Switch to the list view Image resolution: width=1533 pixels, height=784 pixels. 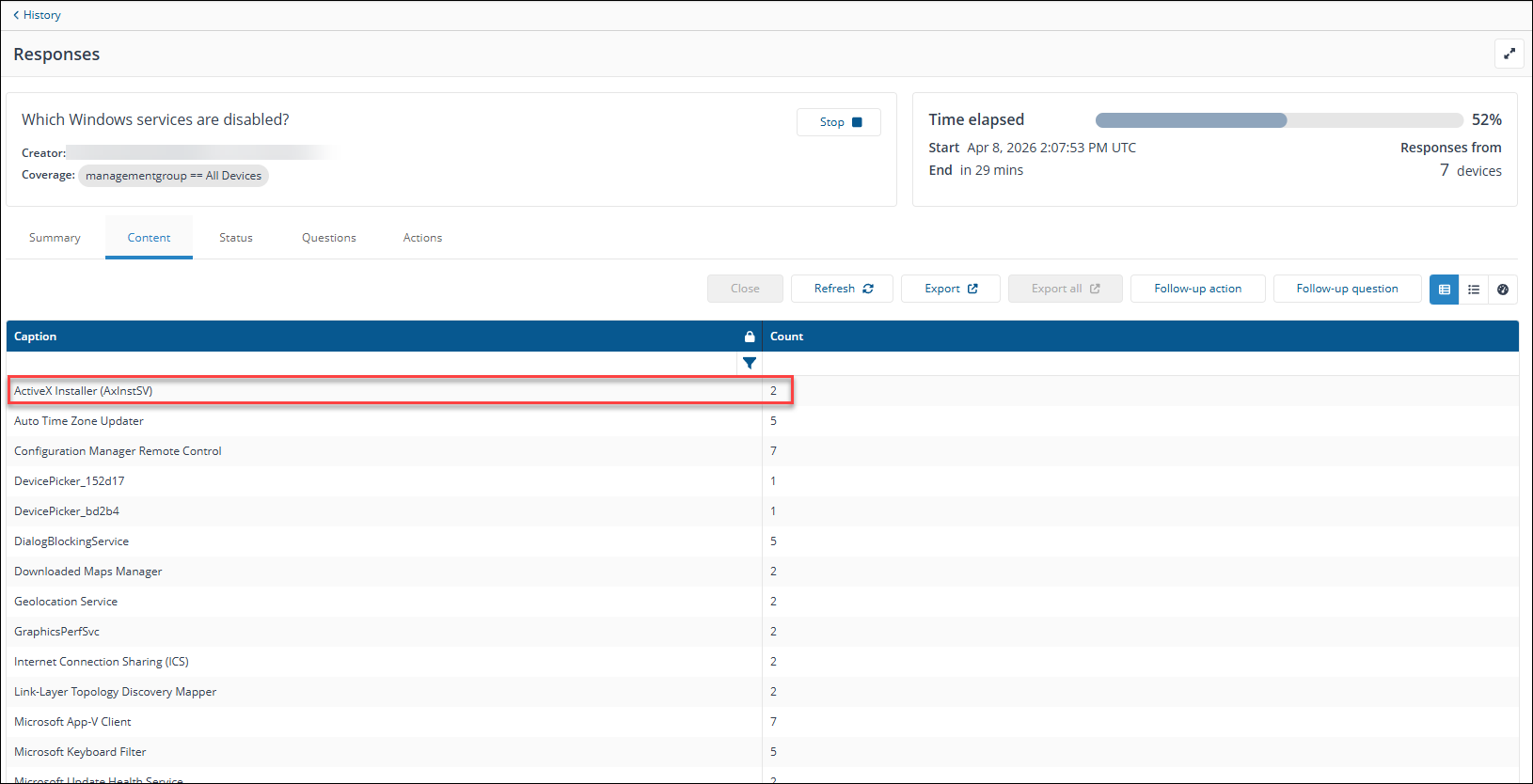click(1474, 290)
